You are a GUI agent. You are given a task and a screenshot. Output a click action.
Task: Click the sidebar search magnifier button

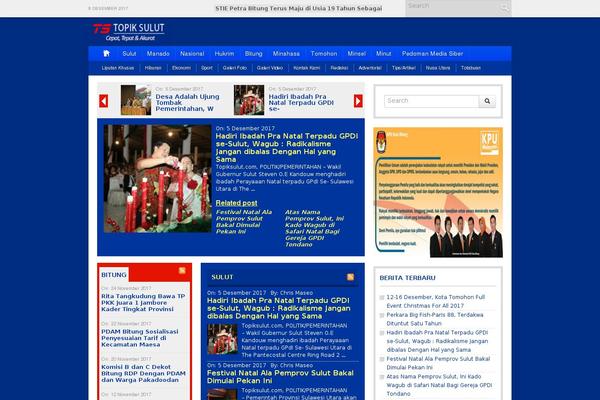point(487,101)
